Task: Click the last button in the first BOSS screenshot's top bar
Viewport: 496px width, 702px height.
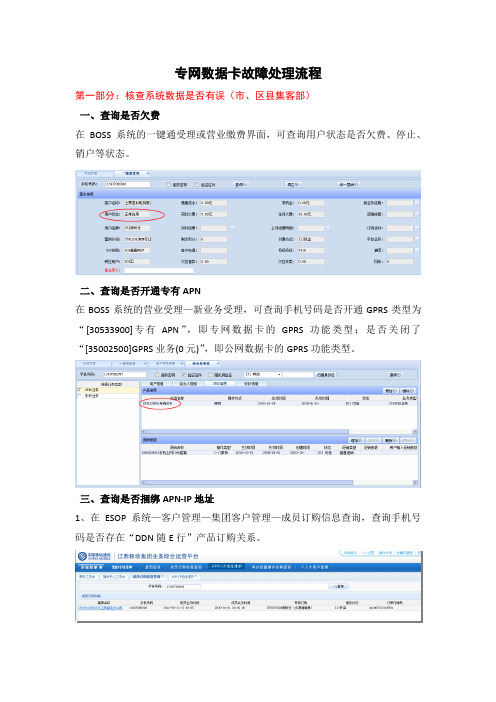Action: tap(348, 184)
